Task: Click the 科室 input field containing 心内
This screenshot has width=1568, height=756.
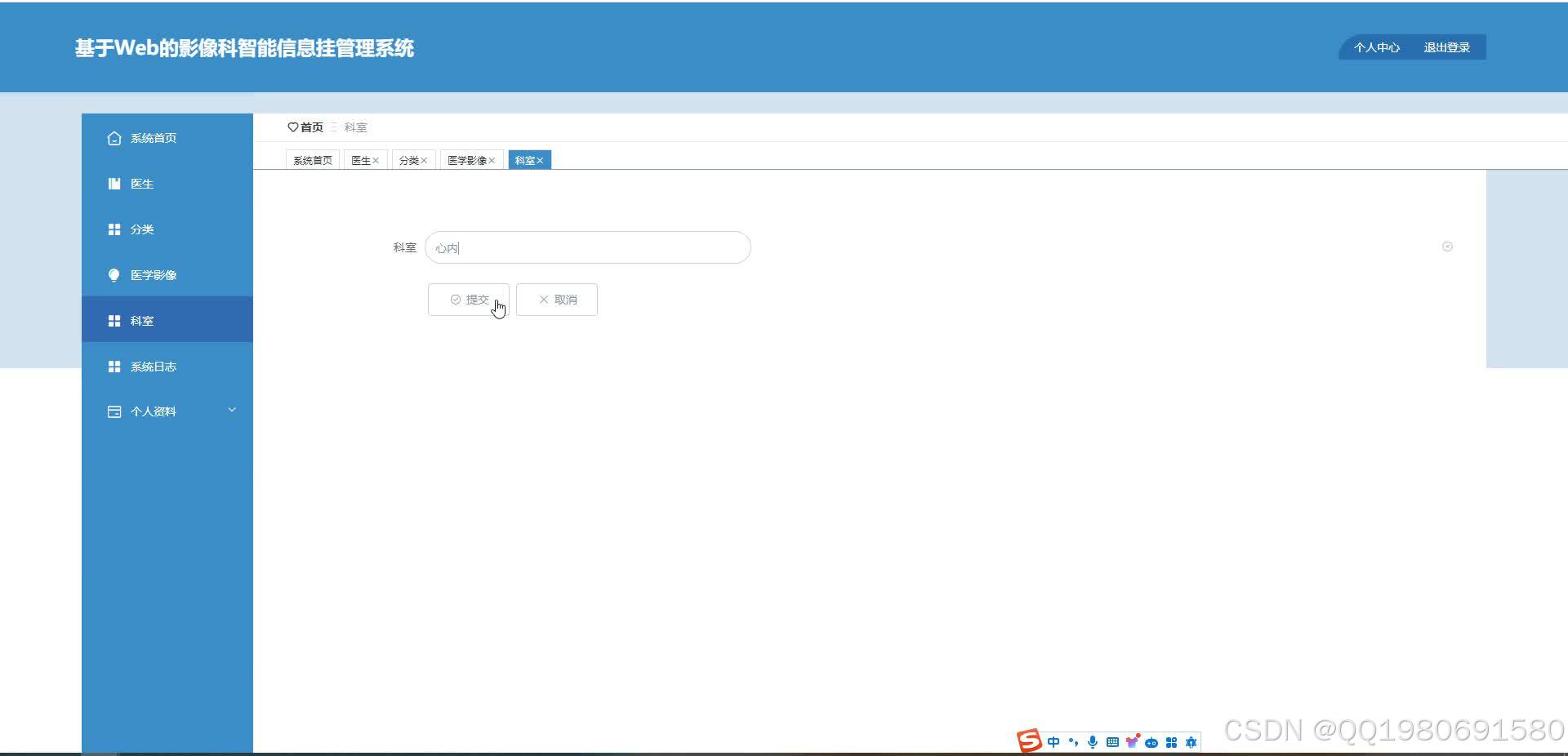Action: [x=588, y=247]
